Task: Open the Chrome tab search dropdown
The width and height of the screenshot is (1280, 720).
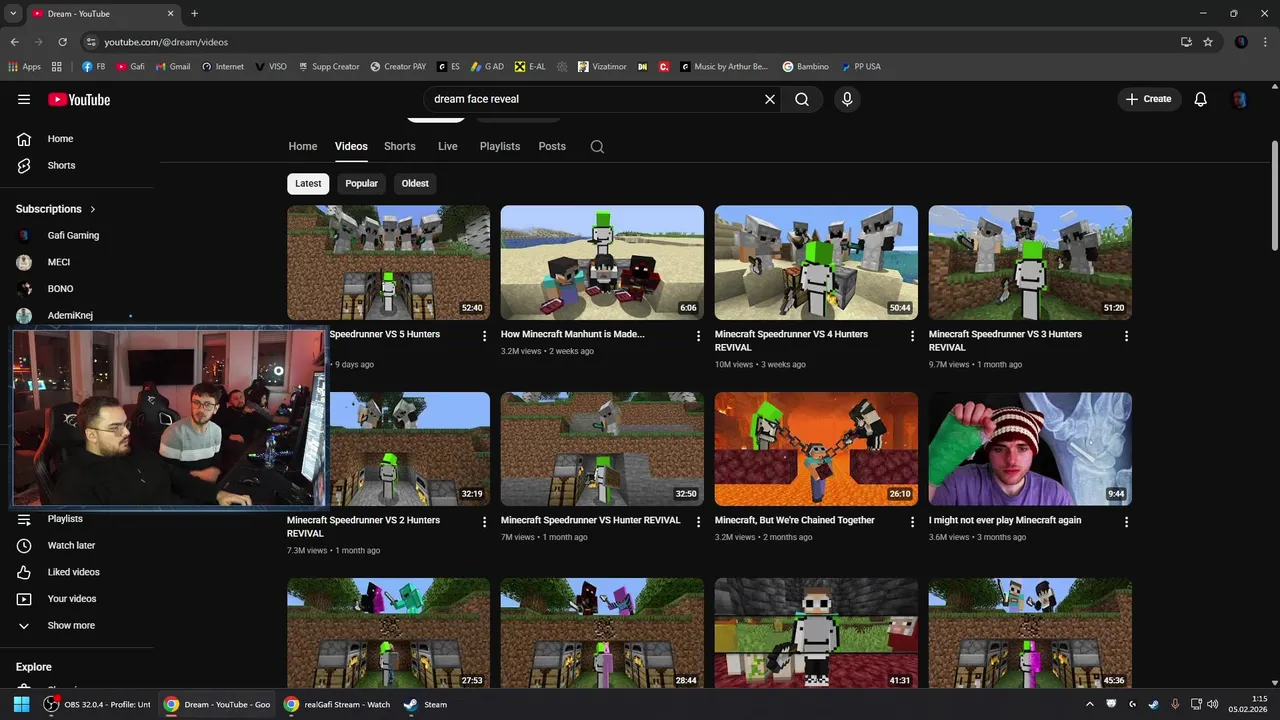Action: tap(13, 14)
